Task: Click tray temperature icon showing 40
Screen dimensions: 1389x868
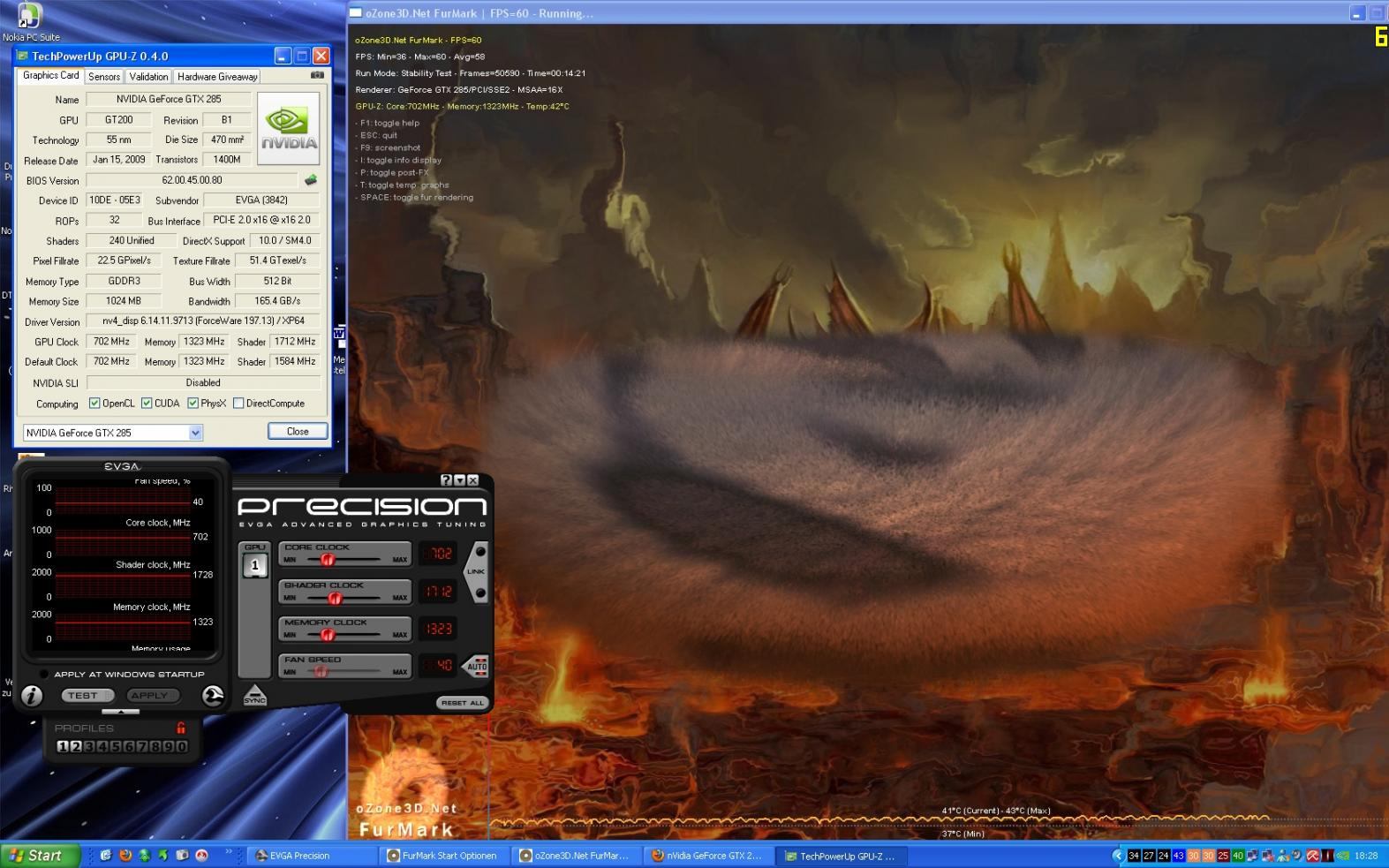Action: coord(1238,856)
